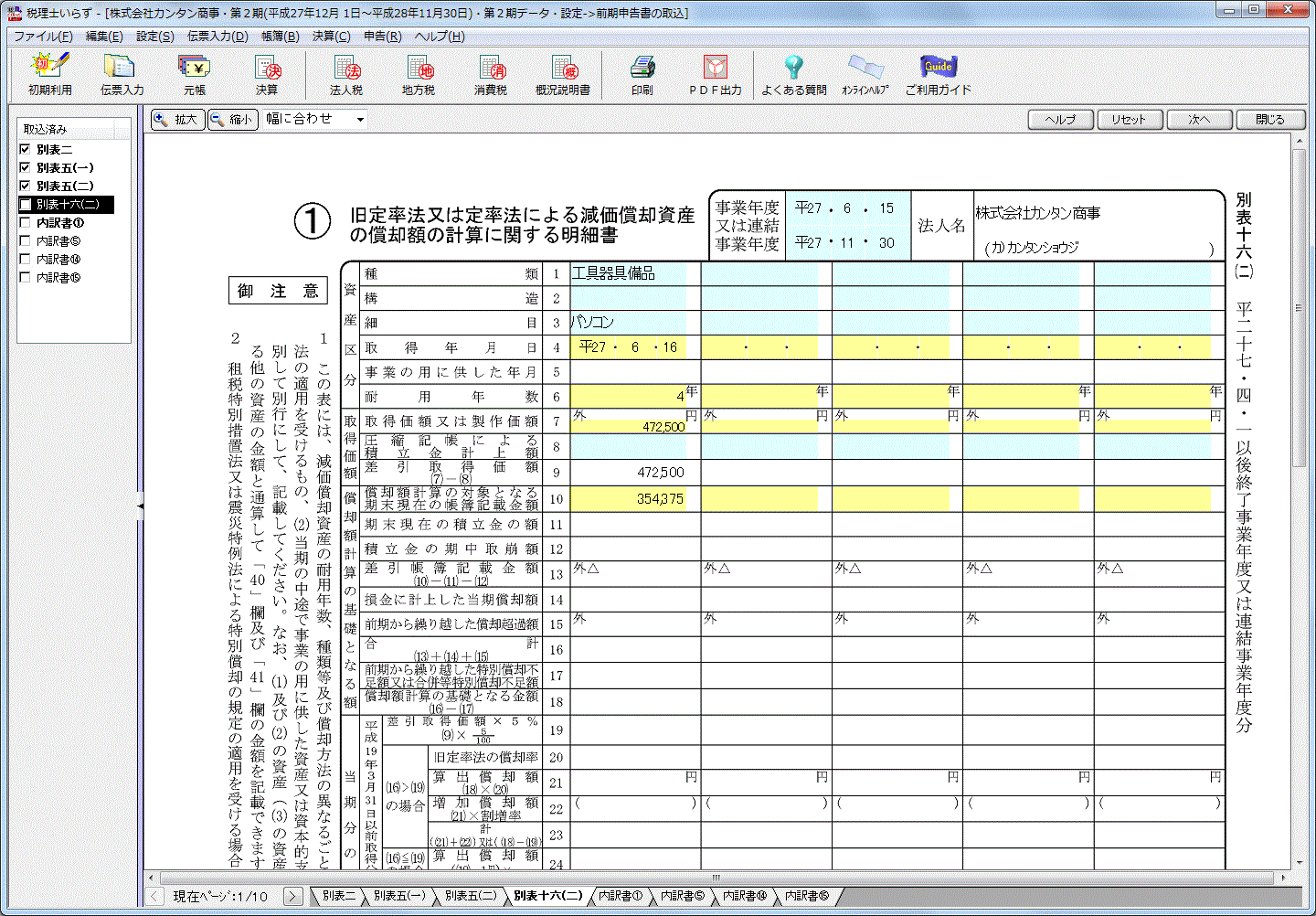Click the 伝票入力 toolbar icon

point(122,73)
